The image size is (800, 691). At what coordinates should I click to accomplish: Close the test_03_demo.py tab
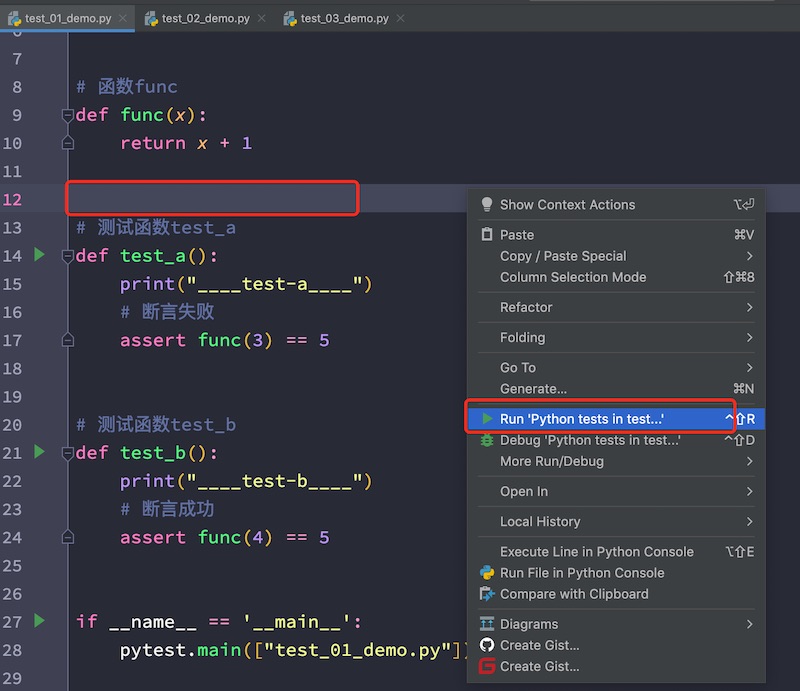(401, 18)
